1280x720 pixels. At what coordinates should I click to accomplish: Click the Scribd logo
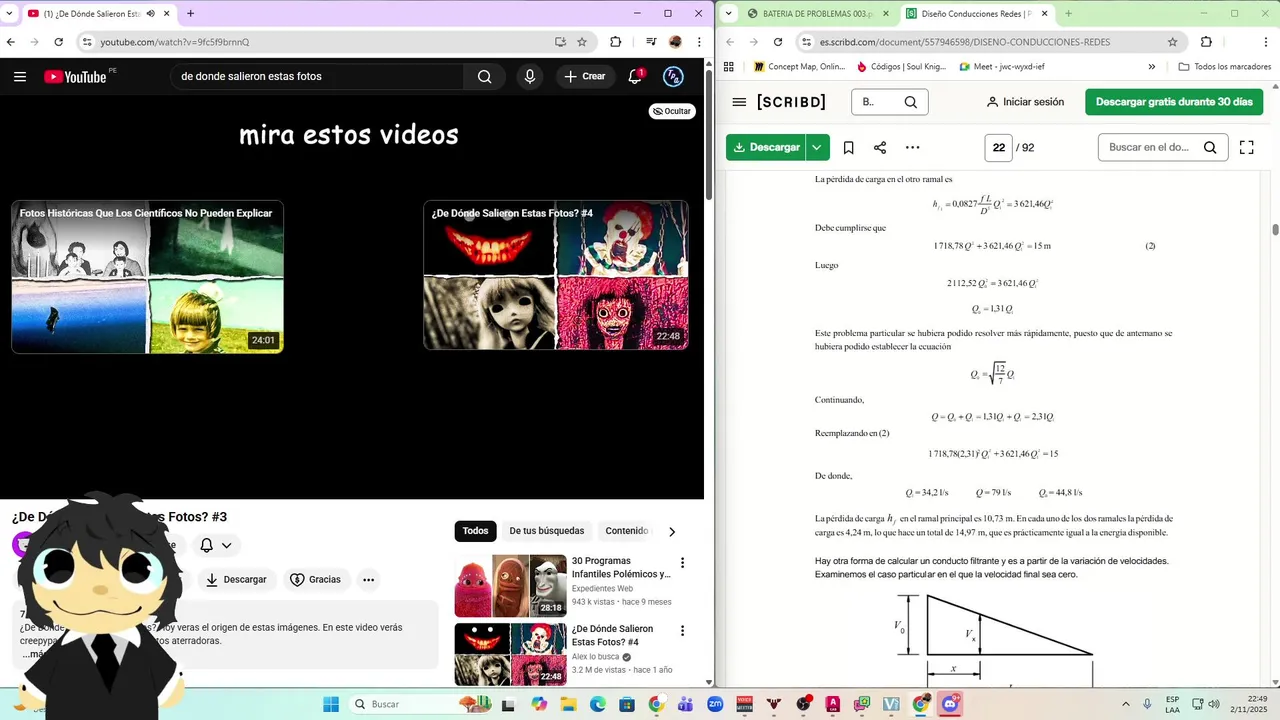[x=791, y=102]
